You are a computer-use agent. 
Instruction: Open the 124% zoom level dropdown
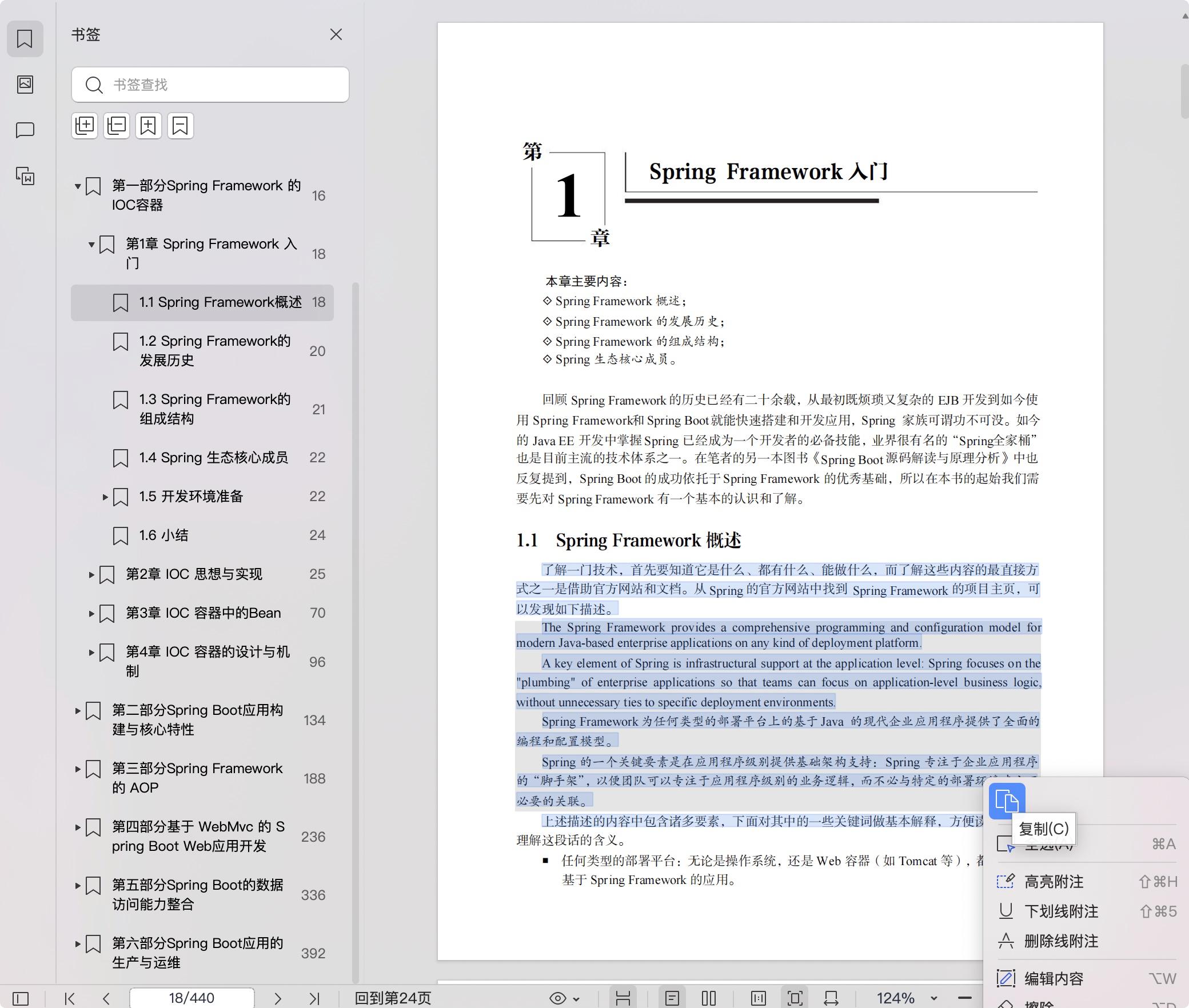pyautogui.click(x=933, y=998)
